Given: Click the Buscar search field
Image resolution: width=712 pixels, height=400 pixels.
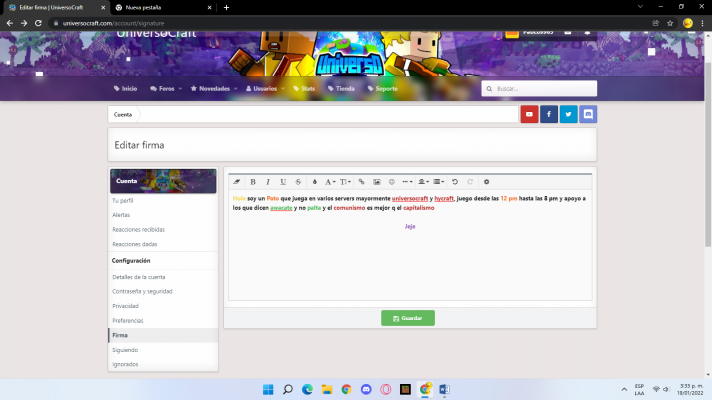Looking at the screenshot, I should 540,89.
